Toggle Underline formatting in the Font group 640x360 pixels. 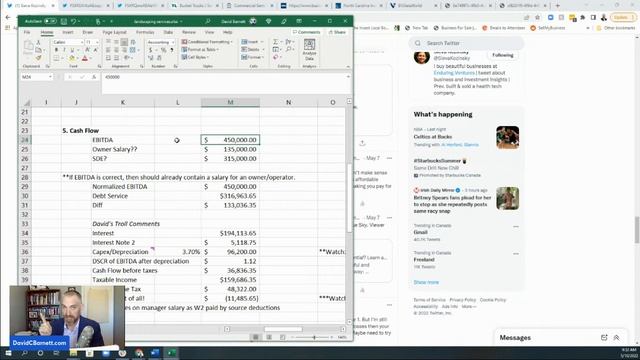click(x=72, y=50)
